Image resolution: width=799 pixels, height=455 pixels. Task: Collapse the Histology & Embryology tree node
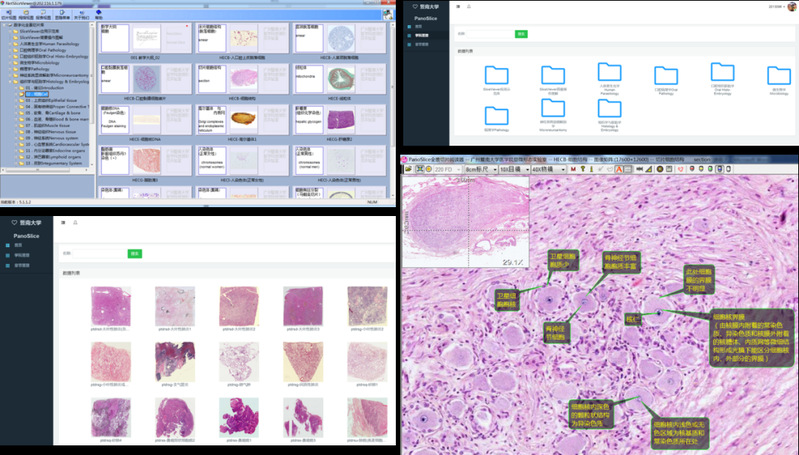11,81
